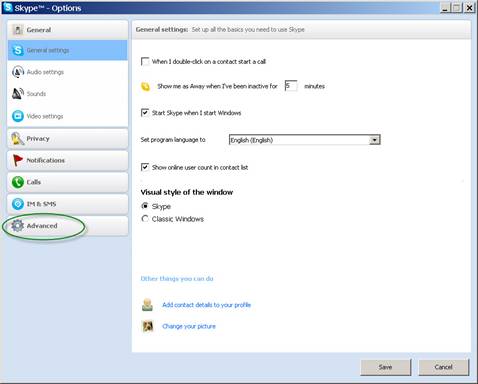Enable double-click on contact starts a call
Image resolution: width=478 pixels, height=384 pixels.
(145, 62)
